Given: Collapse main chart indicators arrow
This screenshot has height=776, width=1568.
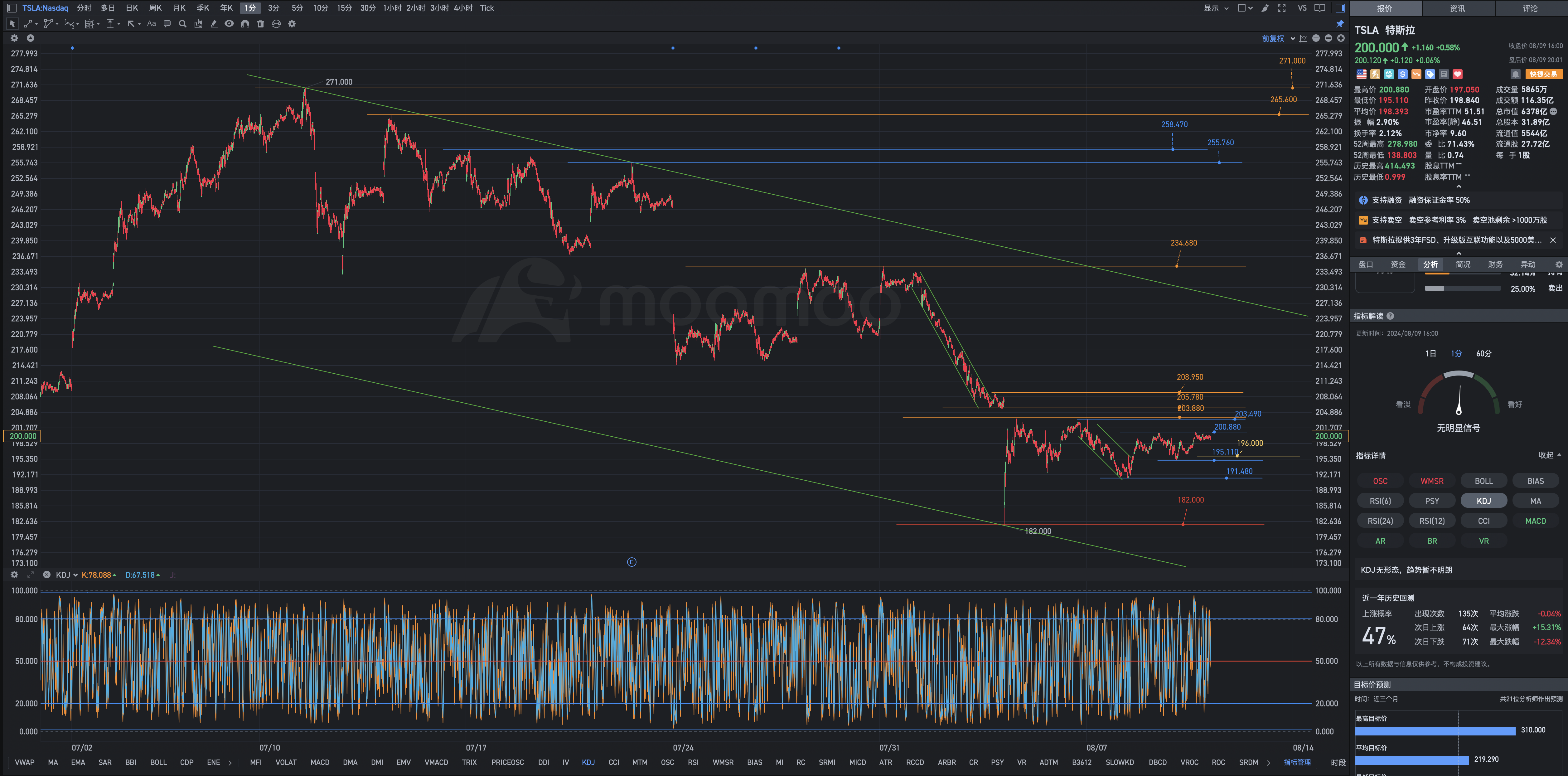Looking at the screenshot, I should 31,38.
